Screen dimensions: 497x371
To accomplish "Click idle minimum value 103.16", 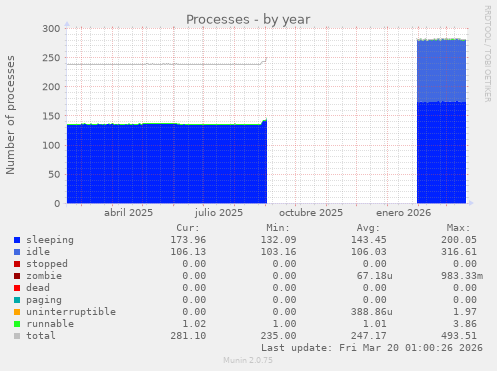I will [x=279, y=252].
